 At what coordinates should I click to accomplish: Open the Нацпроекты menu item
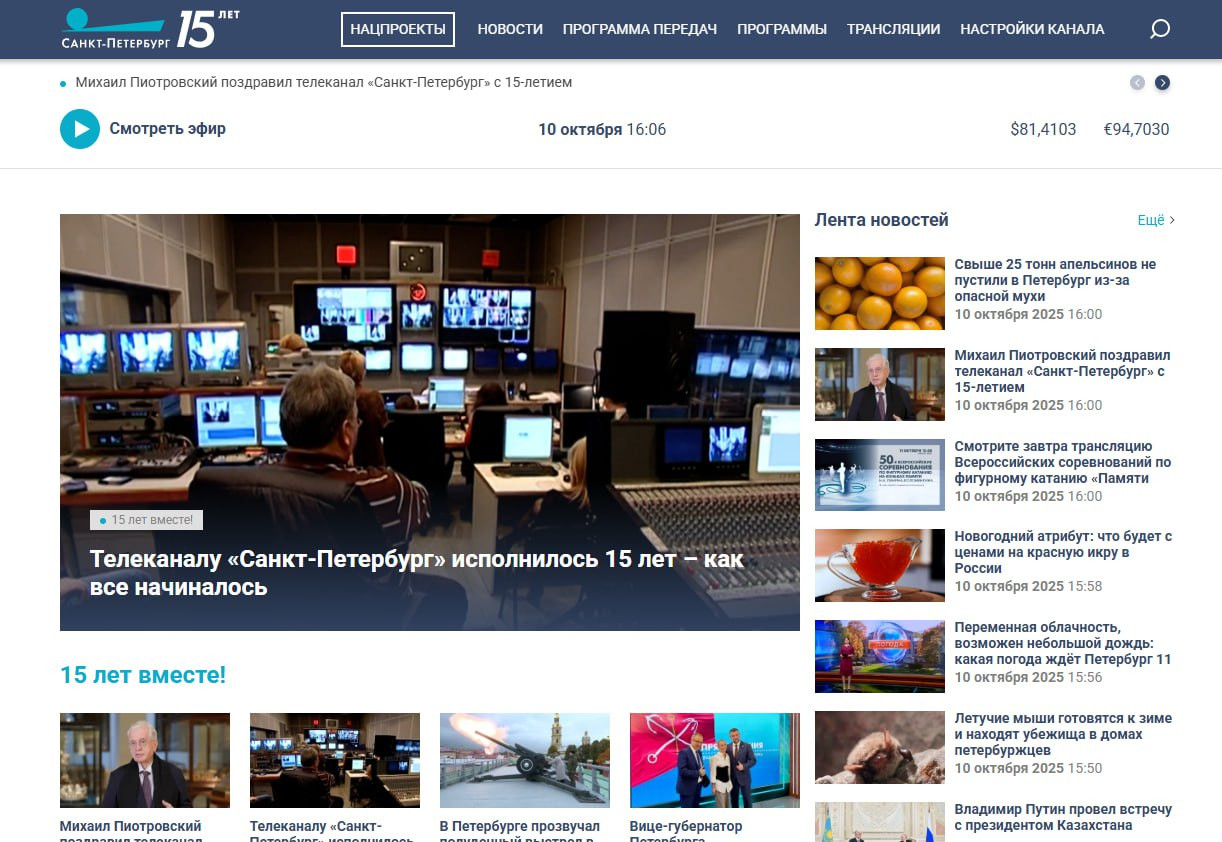click(x=398, y=30)
